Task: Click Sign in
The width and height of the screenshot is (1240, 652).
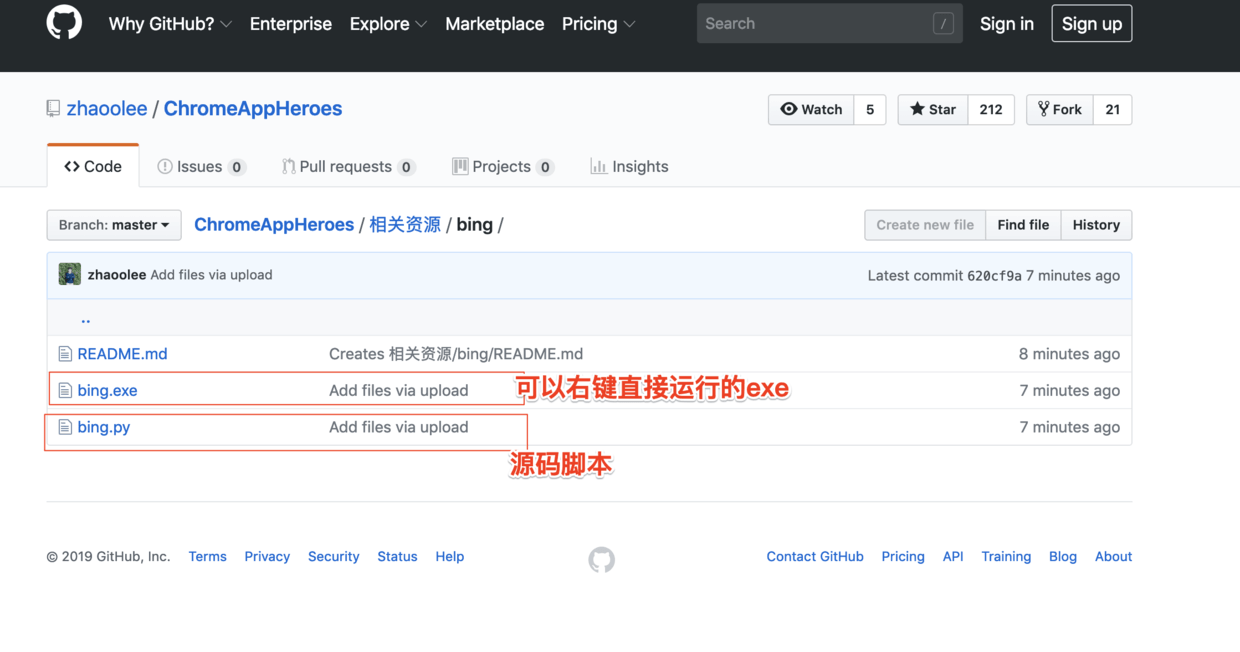Action: tap(1006, 24)
